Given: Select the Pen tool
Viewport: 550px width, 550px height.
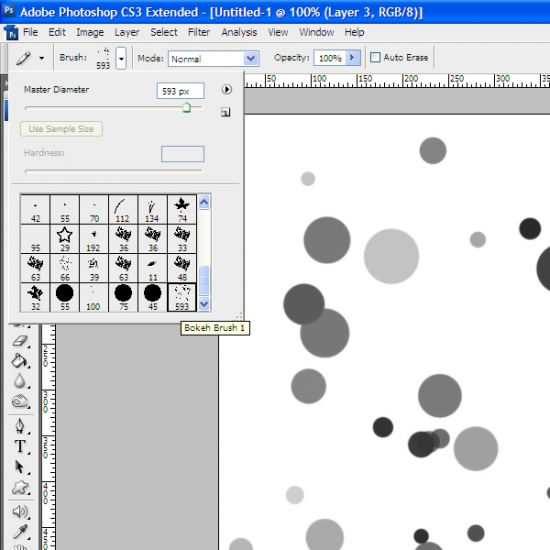Looking at the screenshot, I should (20, 426).
